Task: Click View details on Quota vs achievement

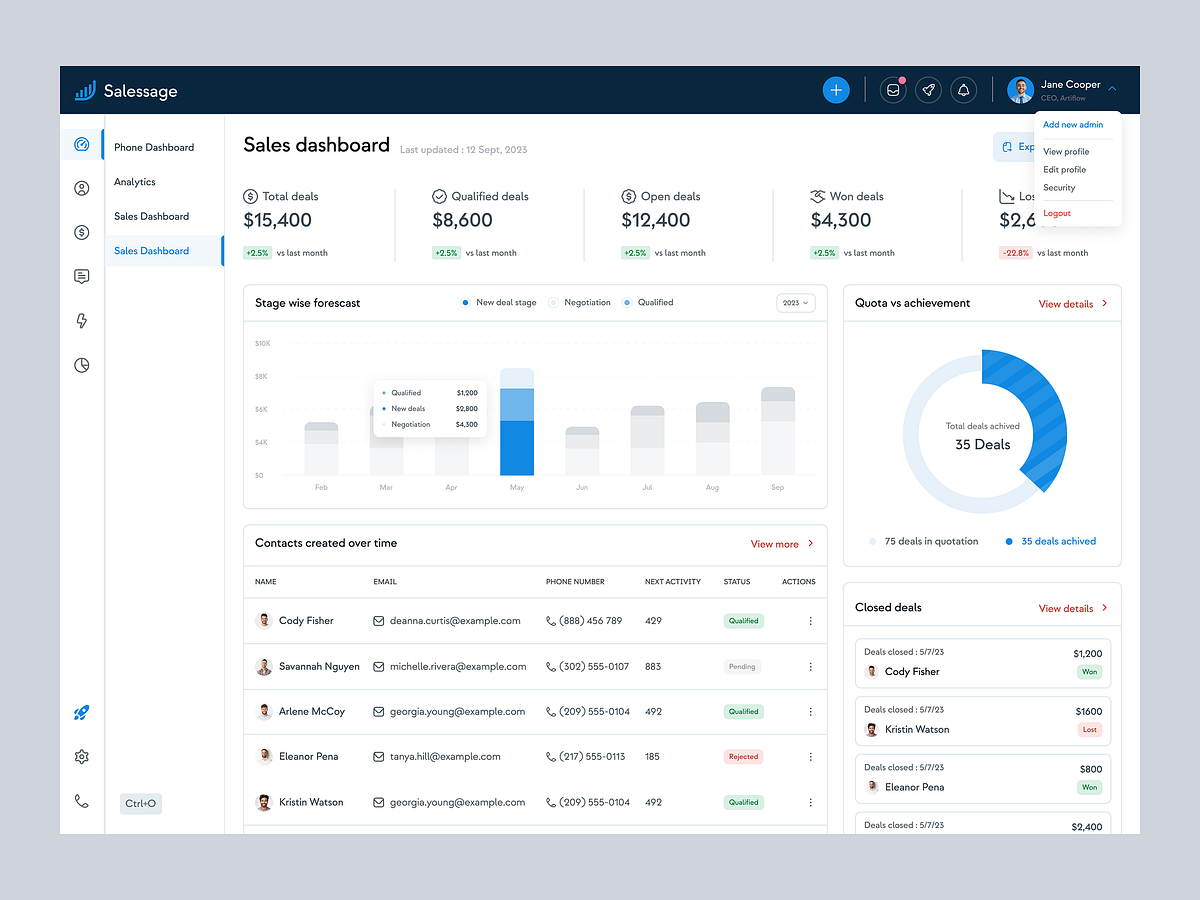Action: [x=1068, y=303]
